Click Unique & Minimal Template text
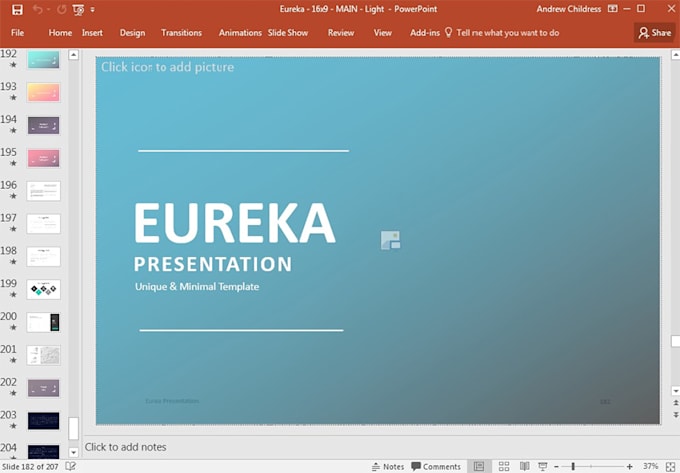The height and width of the screenshot is (473, 680). pos(197,287)
